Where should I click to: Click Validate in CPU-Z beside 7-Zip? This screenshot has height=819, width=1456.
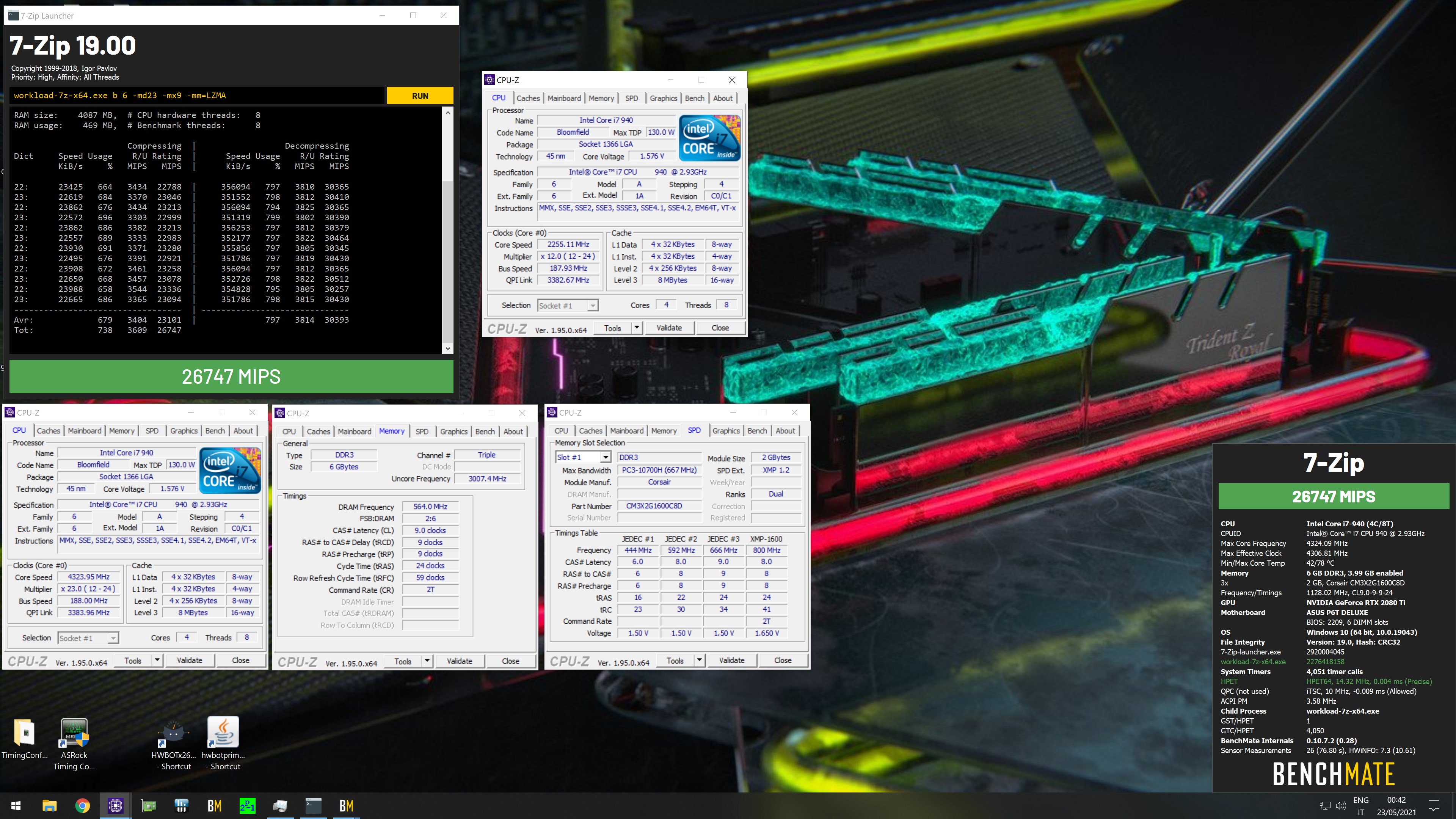(669, 328)
